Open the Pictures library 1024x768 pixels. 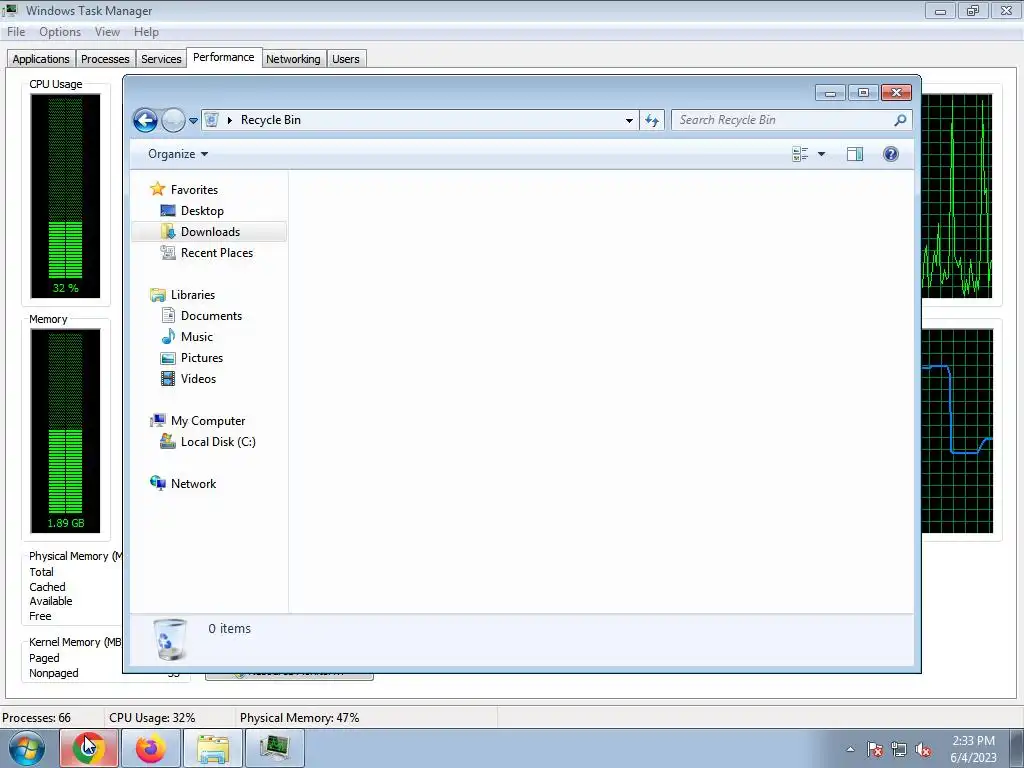pyautogui.click(x=202, y=358)
